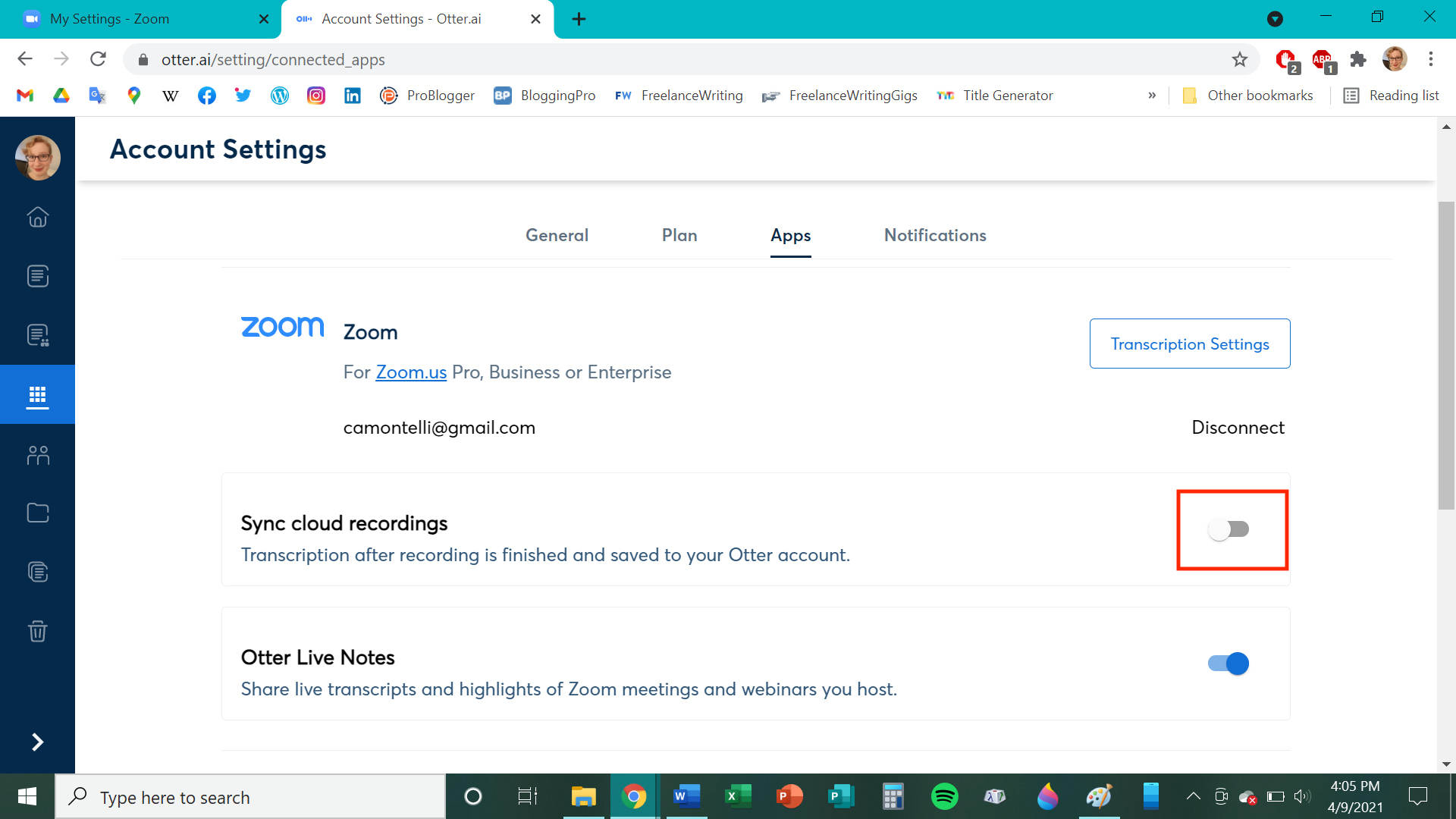
Task: Open the folders sidebar icon
Action: [38, 513]
